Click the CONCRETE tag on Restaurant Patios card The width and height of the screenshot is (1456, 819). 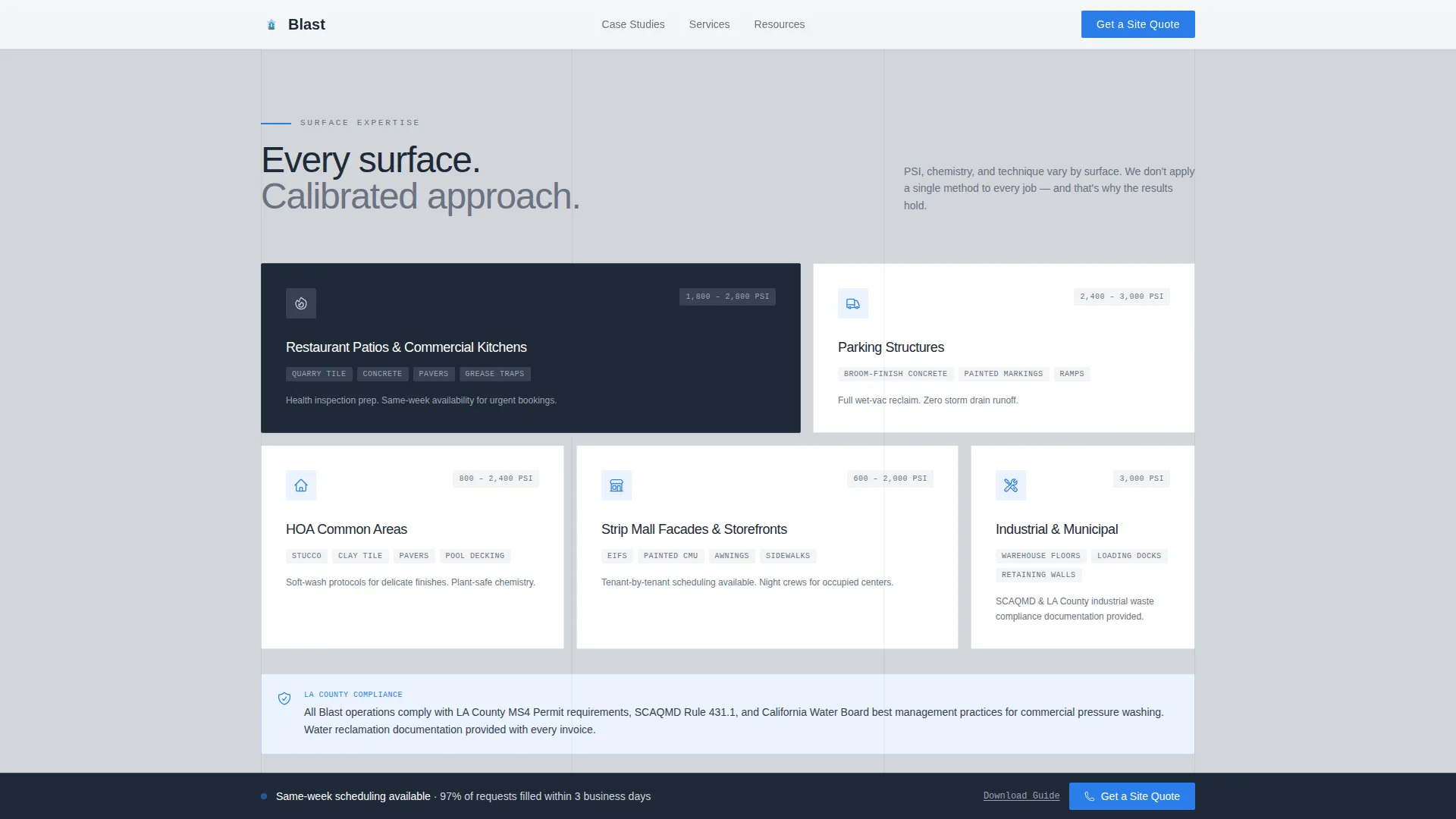click(382, 374)
